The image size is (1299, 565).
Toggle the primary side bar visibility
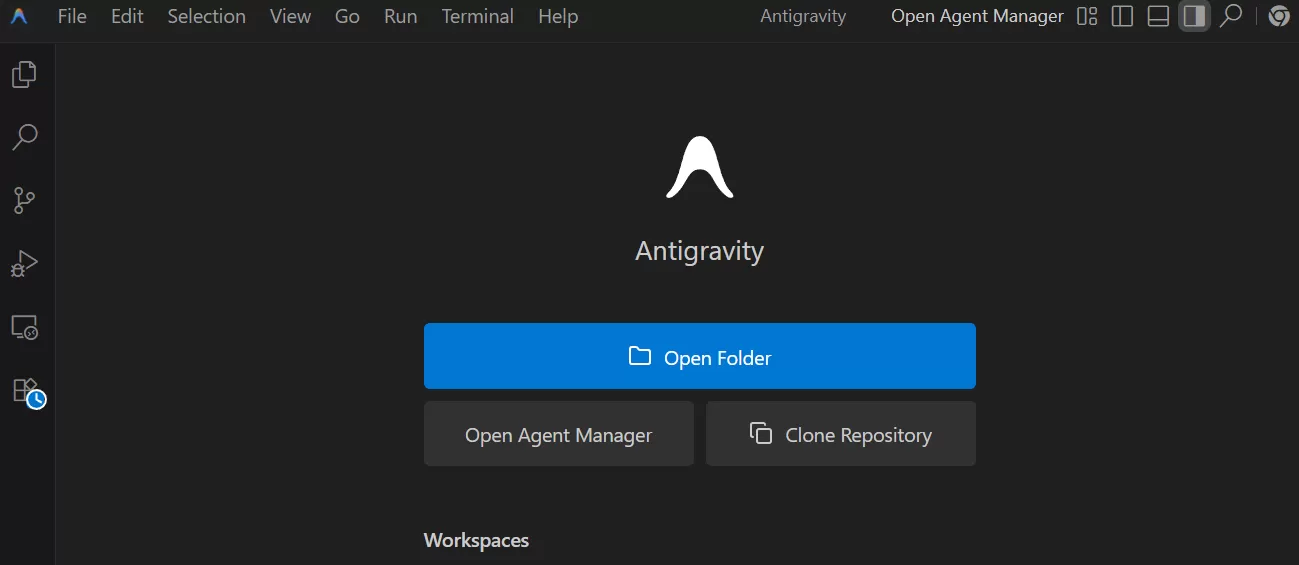click(1122, 16)
